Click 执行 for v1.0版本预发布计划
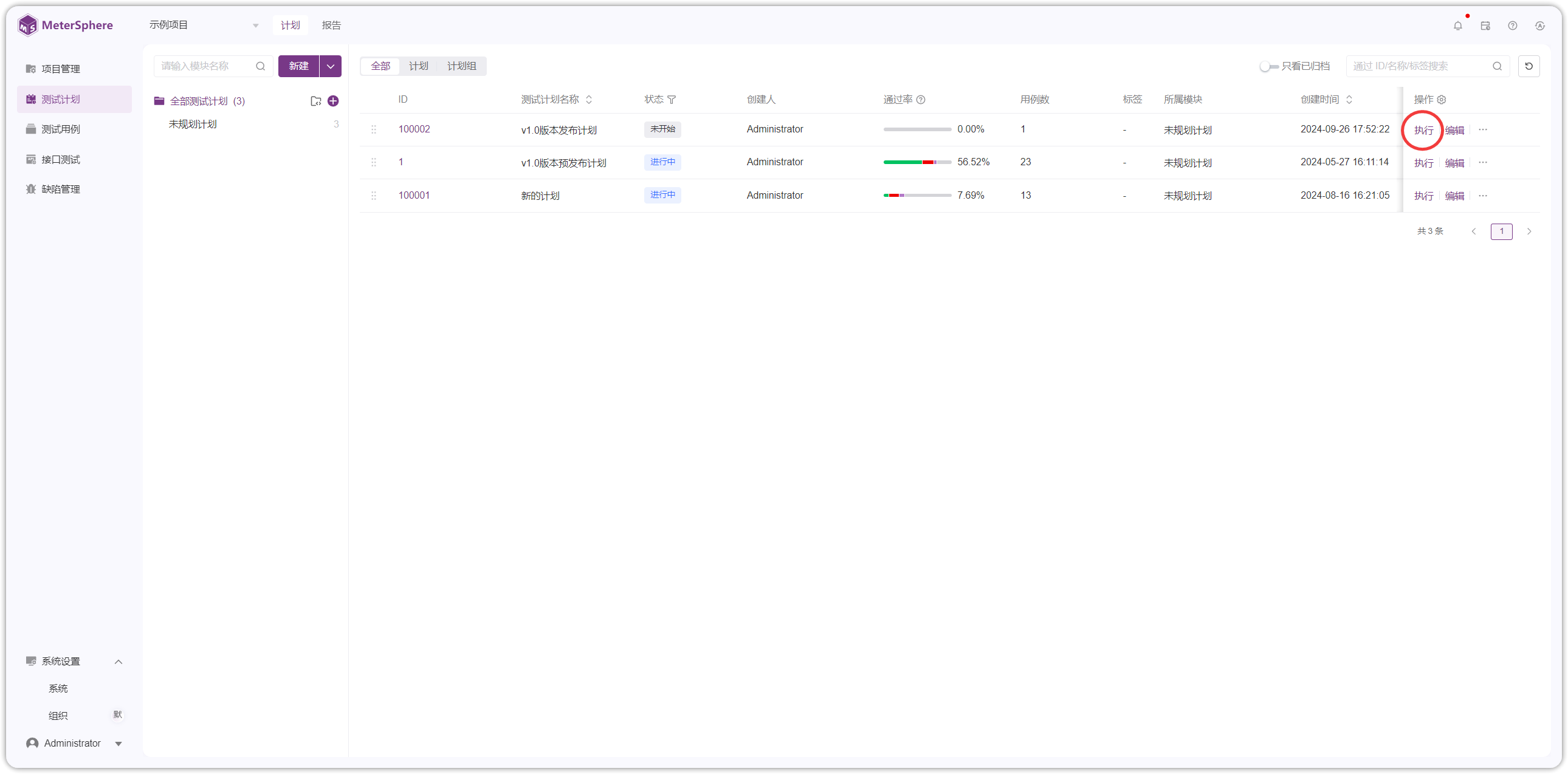The height and width of the screenshot is (774, 1568). pos(1423,163)
